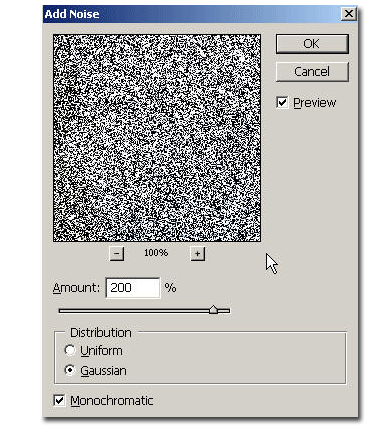Confirm the noise filter with OK
Screen dimensions: 390x431
tap(312, 44)
